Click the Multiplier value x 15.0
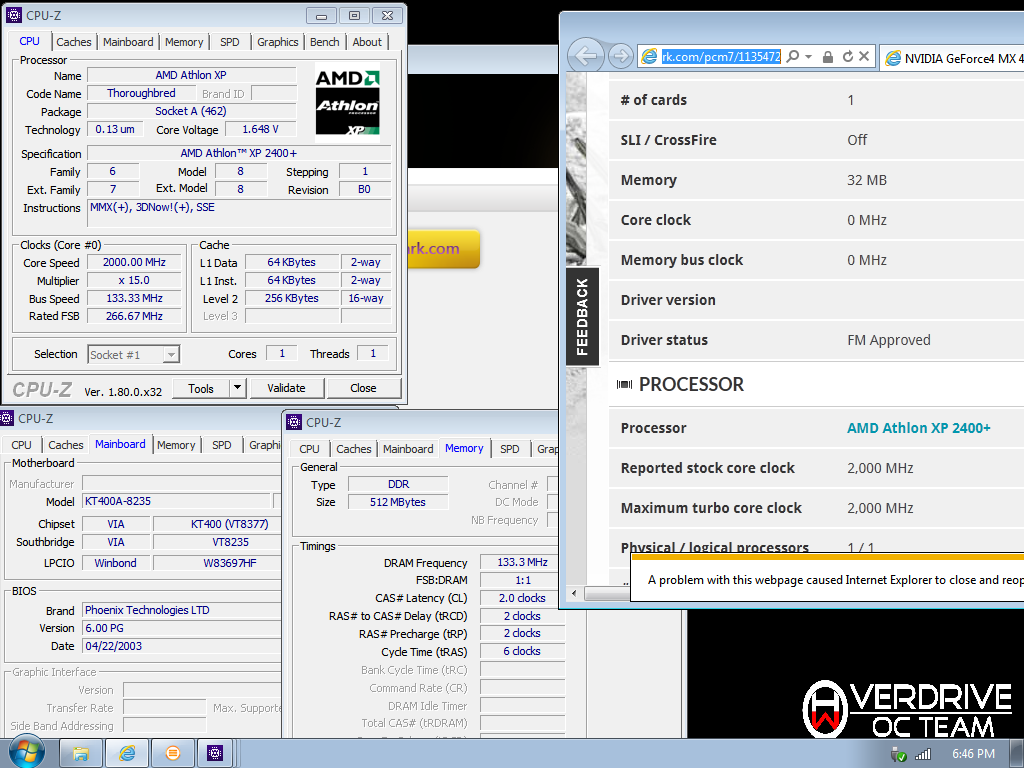This screenshot has height=768, width=1024. [x=135, y=280]
